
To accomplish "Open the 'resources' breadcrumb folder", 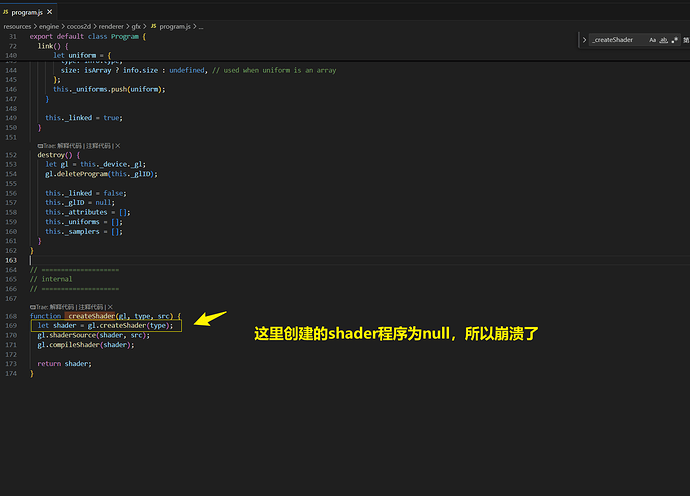I will [x=19, y=26].
